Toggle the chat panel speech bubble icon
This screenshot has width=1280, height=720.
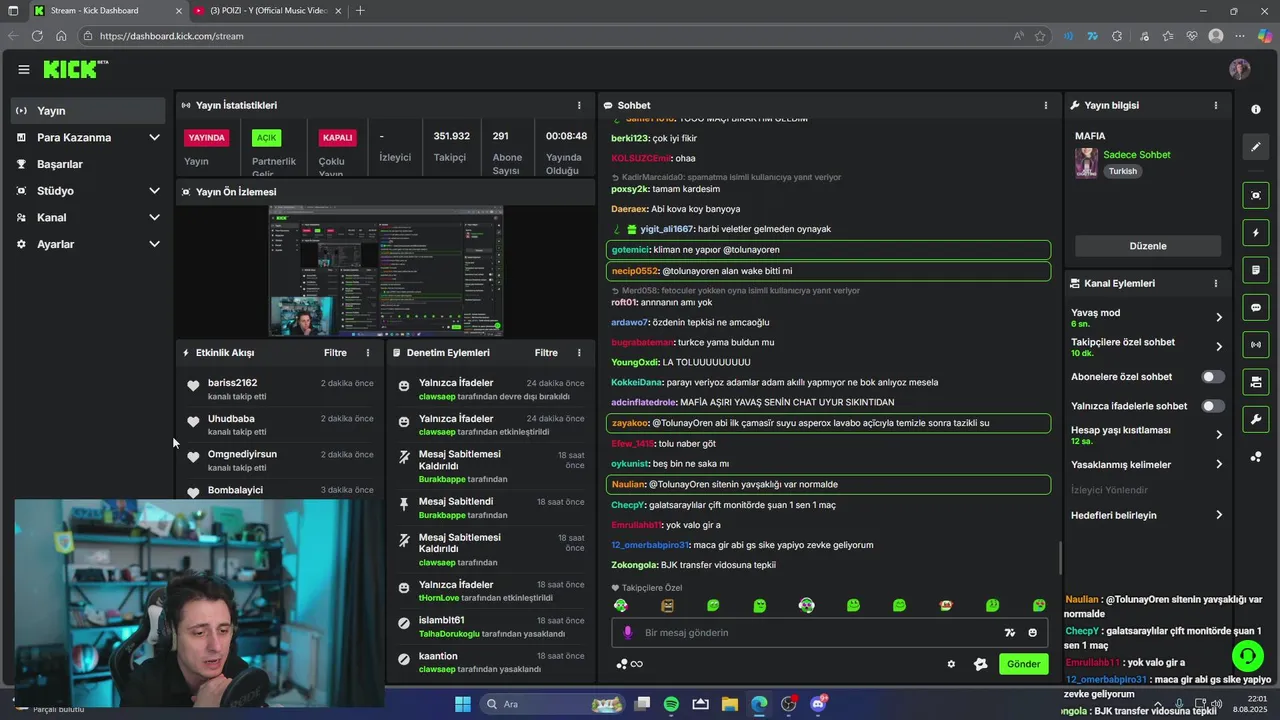click(x=1256, y=307)
